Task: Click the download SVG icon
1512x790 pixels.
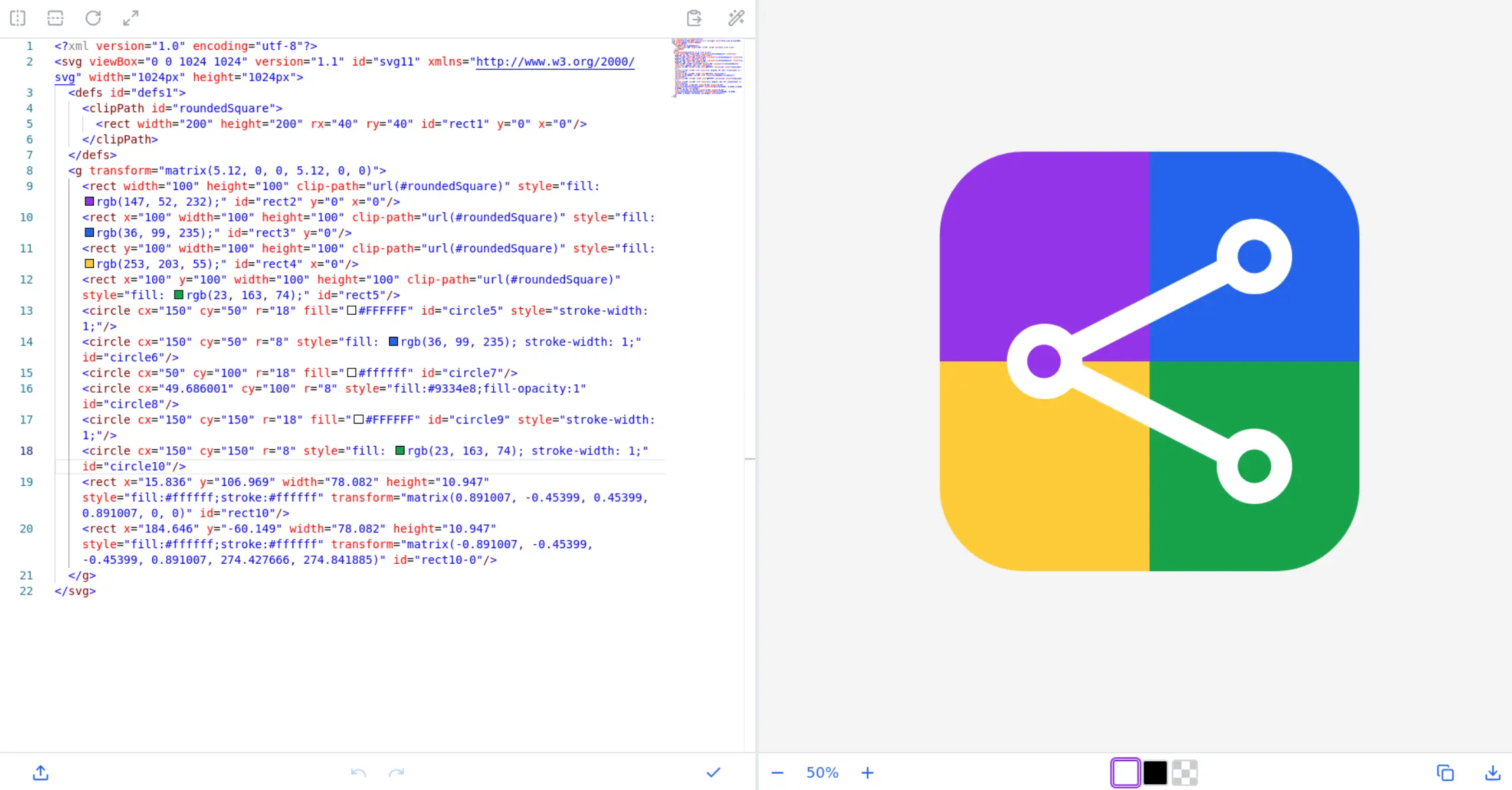Action: [1492, 773]
